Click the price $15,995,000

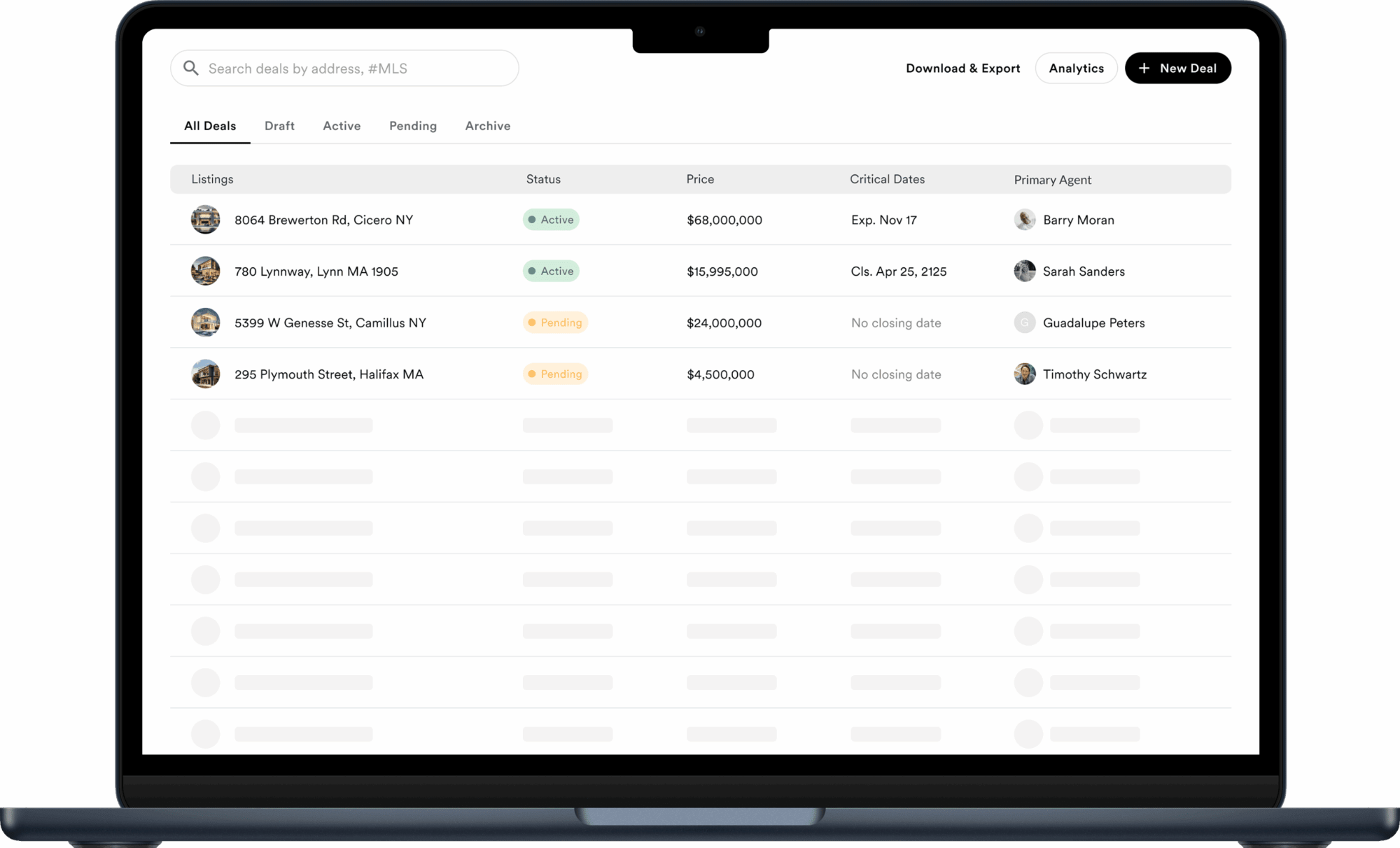point(722,271)
